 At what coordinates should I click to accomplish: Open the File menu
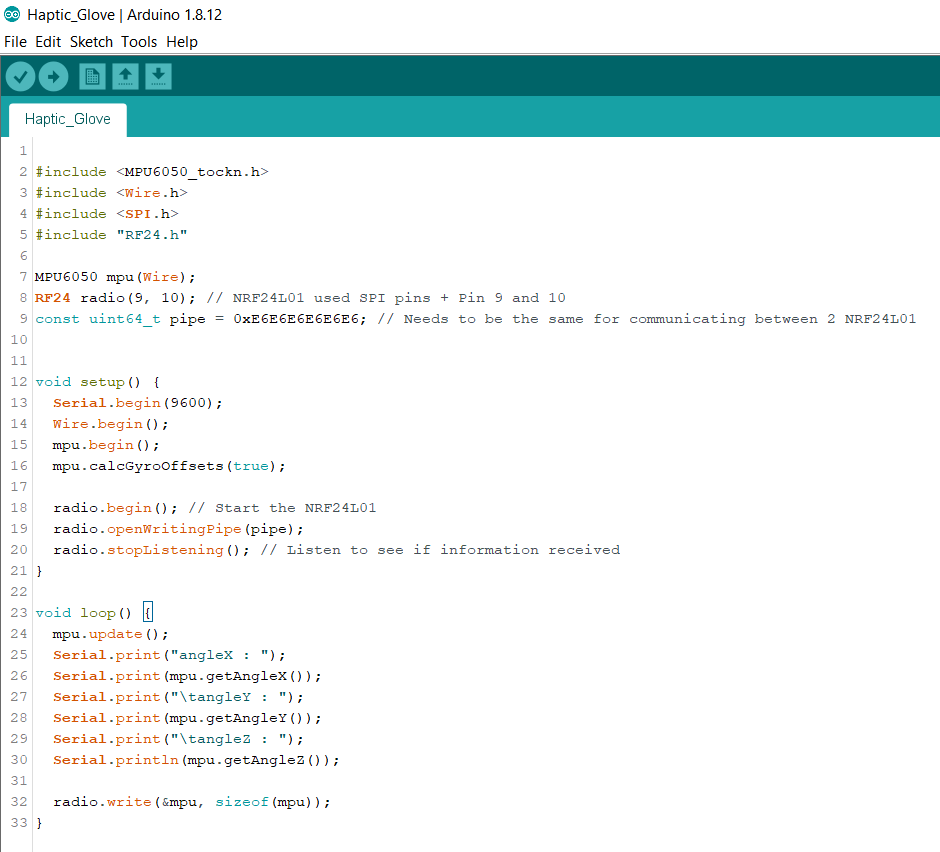coord(15,42)
